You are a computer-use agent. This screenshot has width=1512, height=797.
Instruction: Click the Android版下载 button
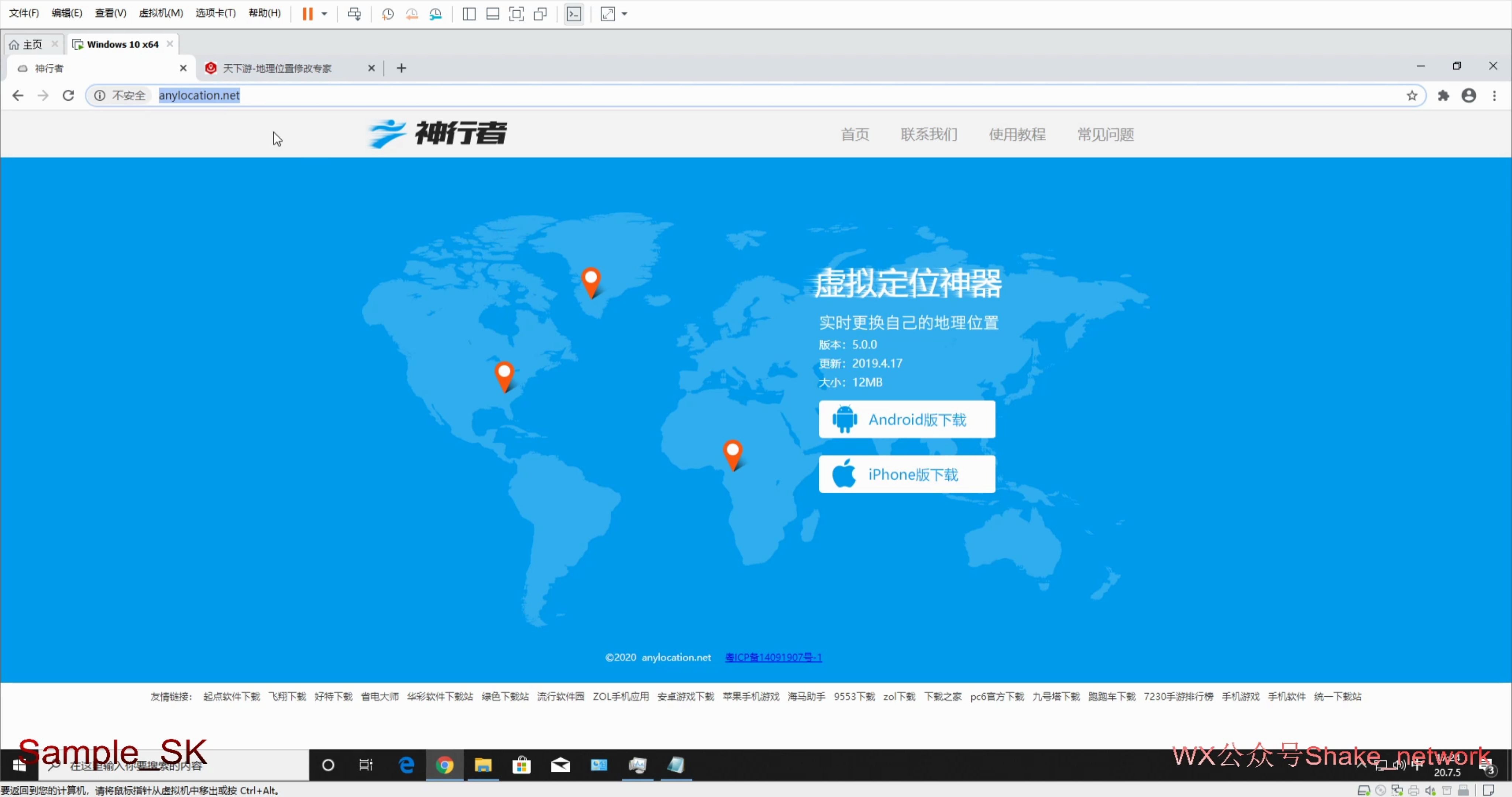(x=906, y=419)
